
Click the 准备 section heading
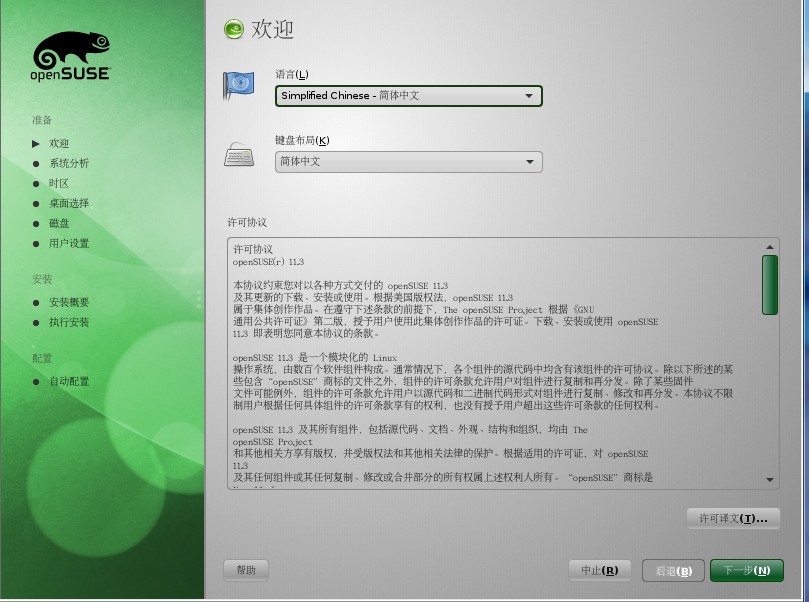pyautogui.click(x=42, y=120)
